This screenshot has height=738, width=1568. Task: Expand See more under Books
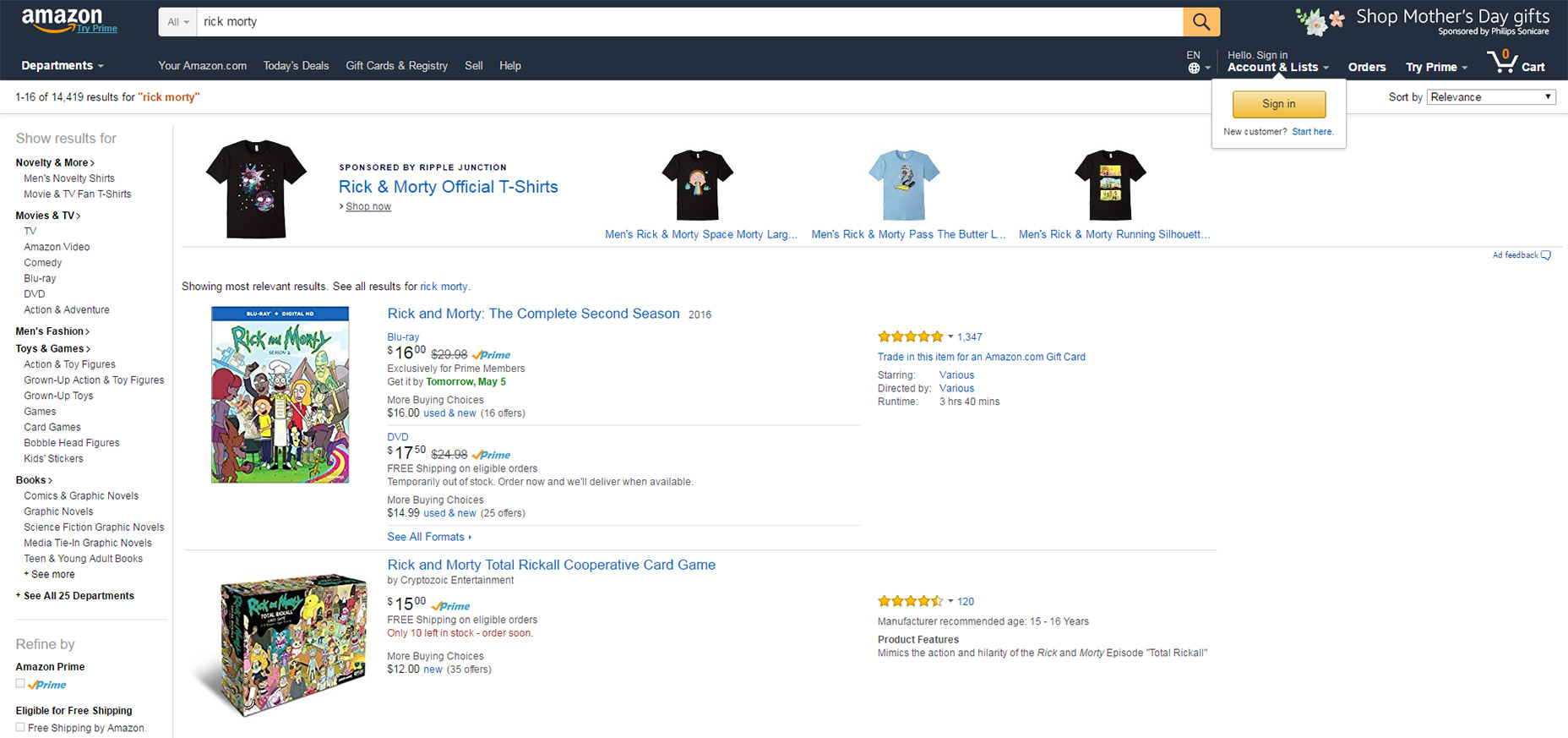(52, 574)
